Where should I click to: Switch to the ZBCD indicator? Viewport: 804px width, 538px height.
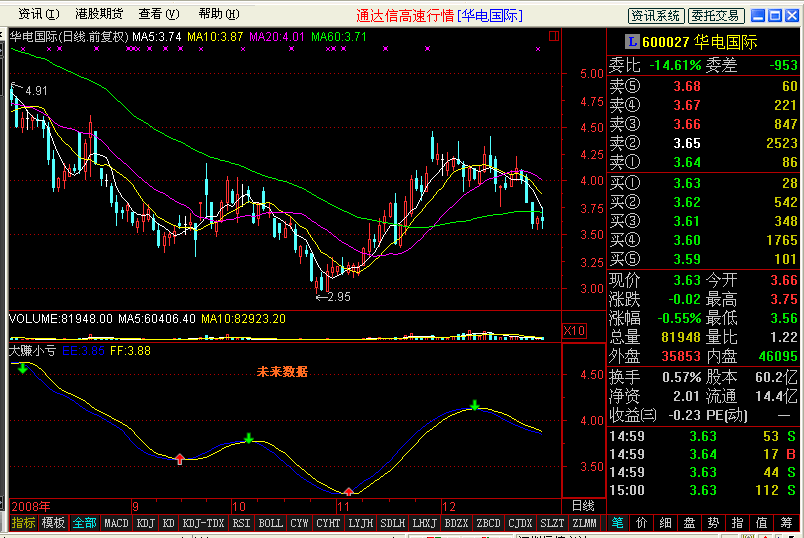(x=488, y=523)
